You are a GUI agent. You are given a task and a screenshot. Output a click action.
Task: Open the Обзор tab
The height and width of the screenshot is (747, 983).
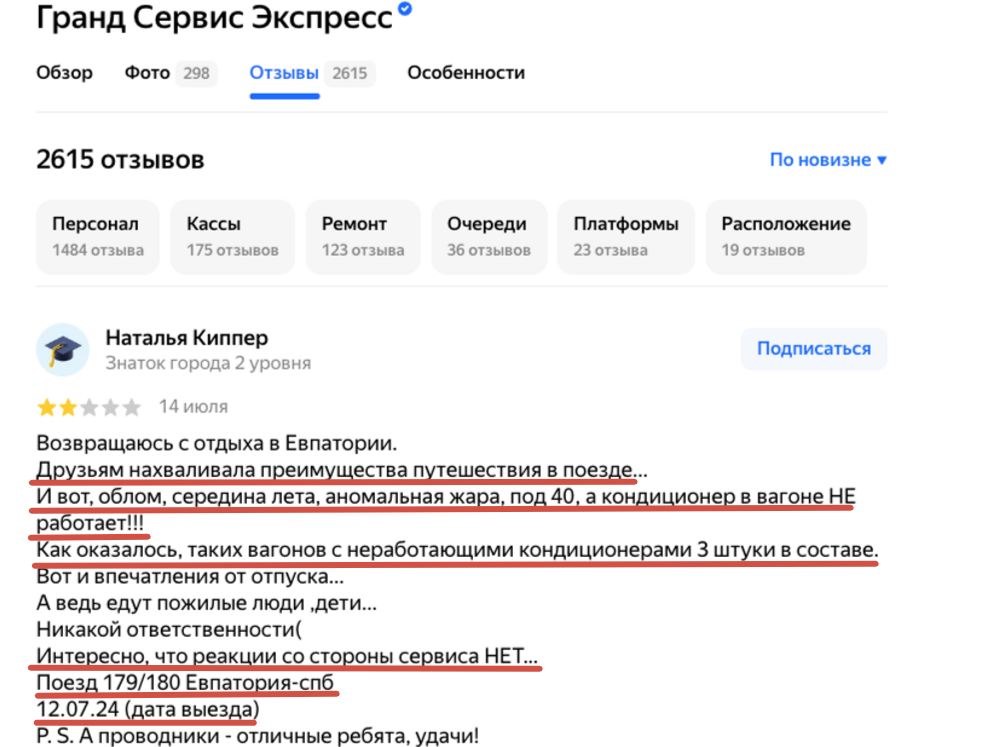64,73
